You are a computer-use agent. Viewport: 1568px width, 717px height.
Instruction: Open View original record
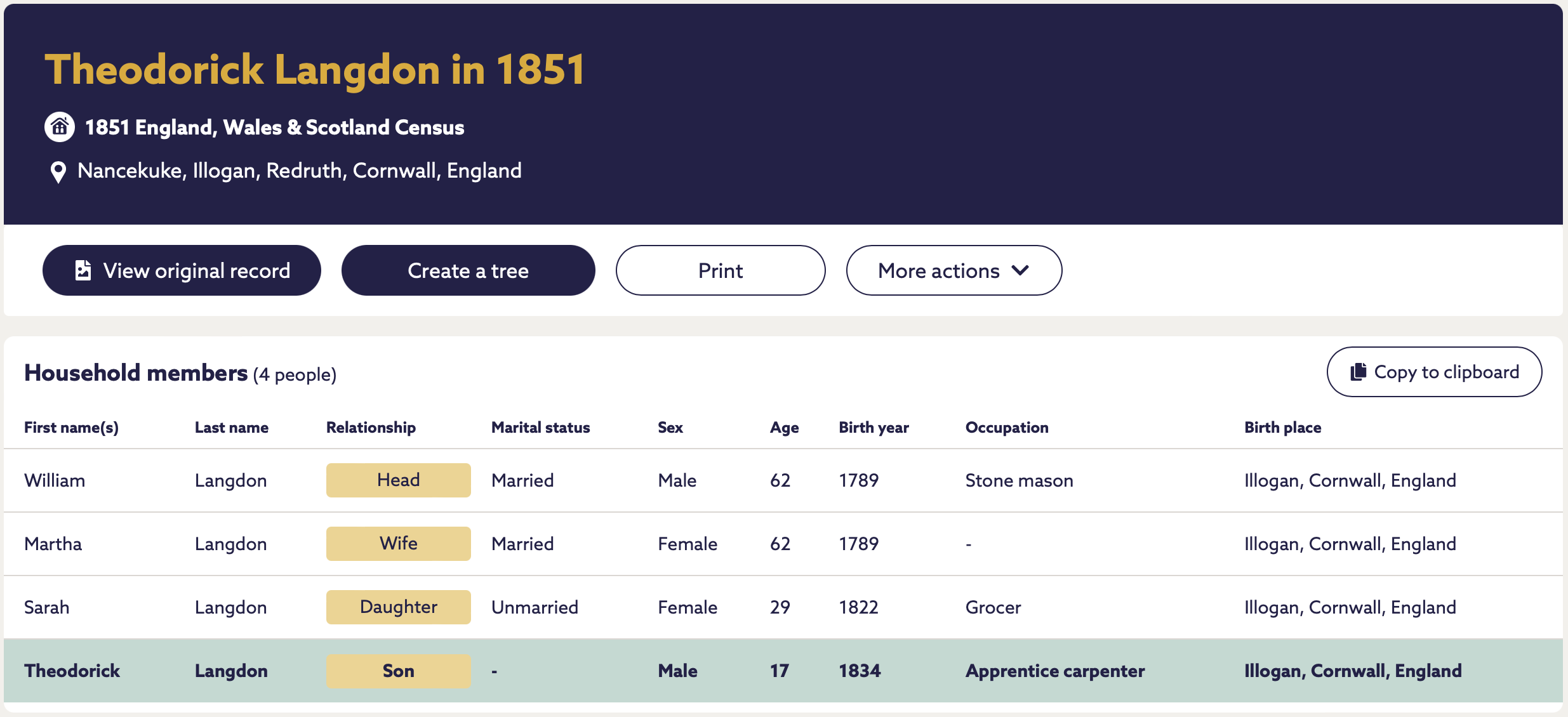182,270
